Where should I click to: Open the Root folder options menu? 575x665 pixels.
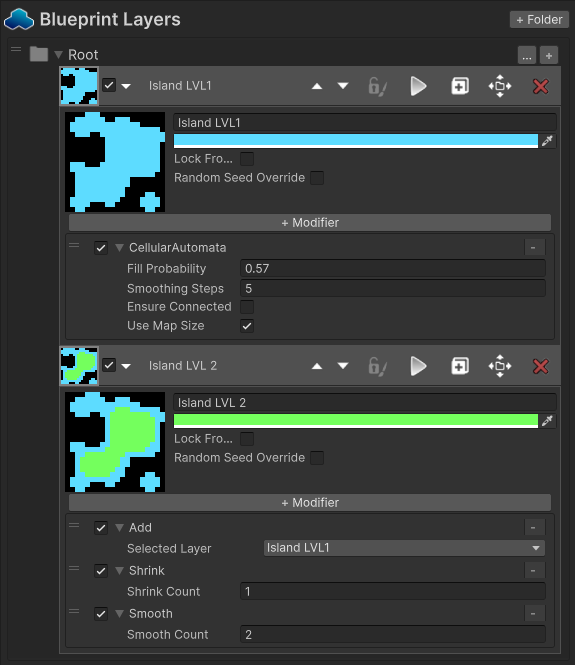527,55
